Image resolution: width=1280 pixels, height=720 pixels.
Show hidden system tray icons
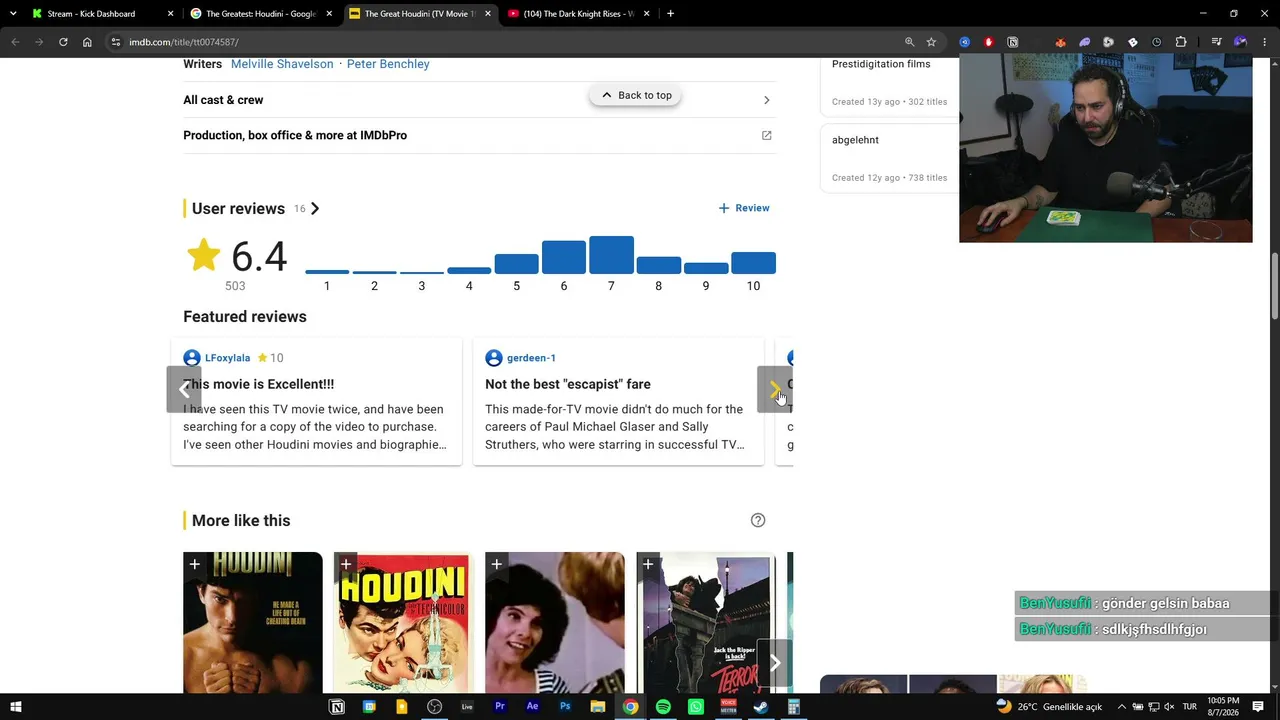point(1121,707)
